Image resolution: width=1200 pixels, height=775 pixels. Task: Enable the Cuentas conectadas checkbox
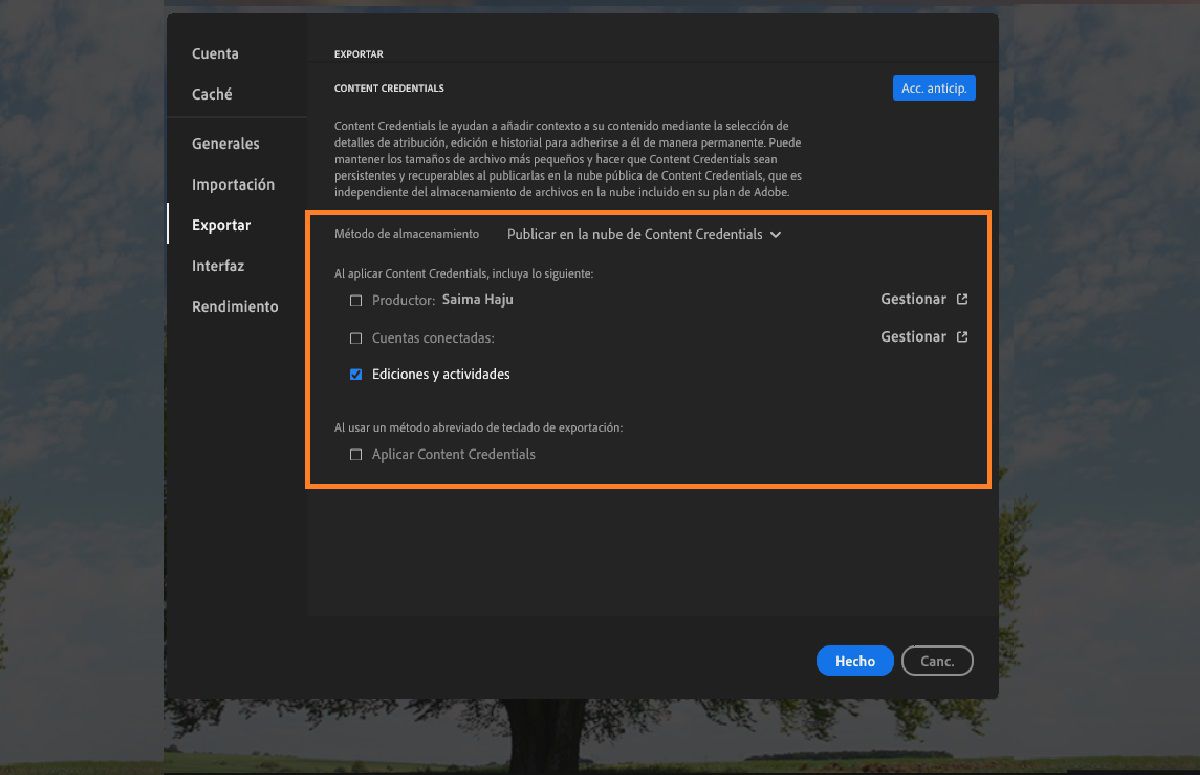click(356, 338)
